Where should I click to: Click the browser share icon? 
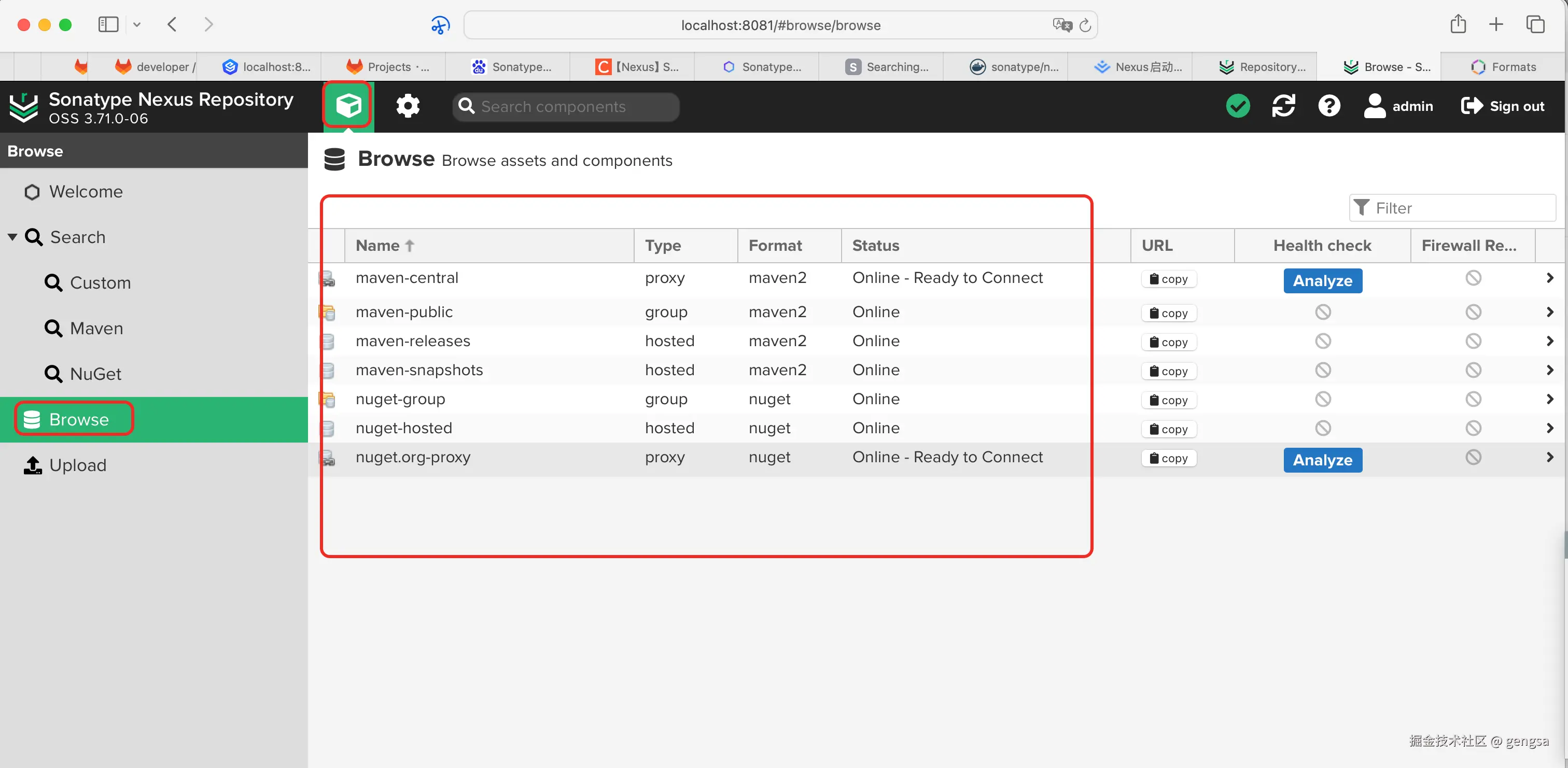pyautogui.click(x=1458, y=24)
